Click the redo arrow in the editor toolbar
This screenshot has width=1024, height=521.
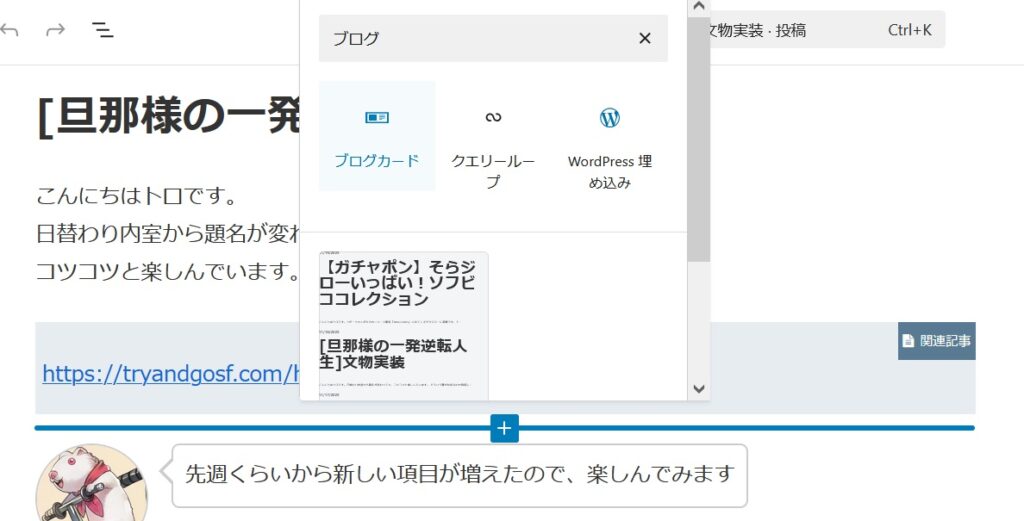56,30
